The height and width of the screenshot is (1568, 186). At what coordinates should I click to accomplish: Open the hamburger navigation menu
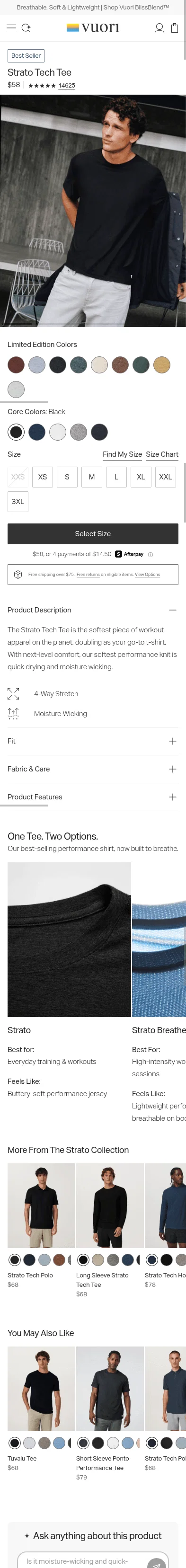point(11,28)
